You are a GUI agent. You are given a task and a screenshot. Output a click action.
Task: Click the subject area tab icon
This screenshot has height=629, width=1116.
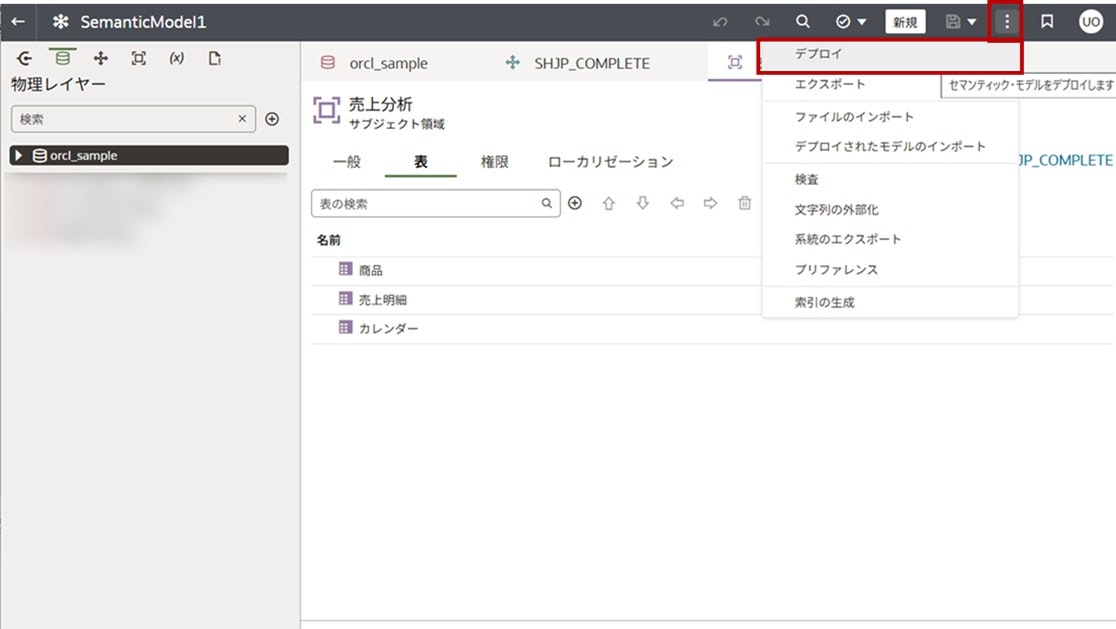click(735, 63)
